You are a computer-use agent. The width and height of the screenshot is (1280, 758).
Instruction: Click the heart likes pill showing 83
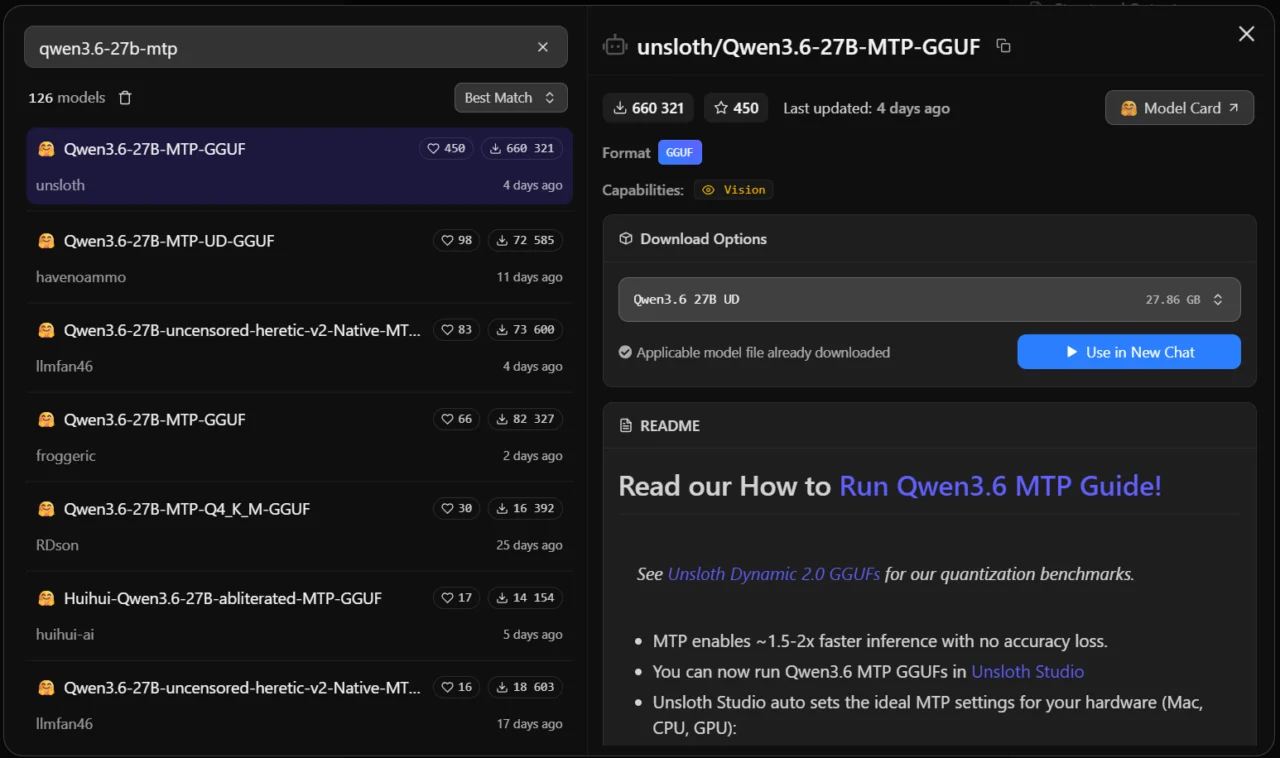456,329
